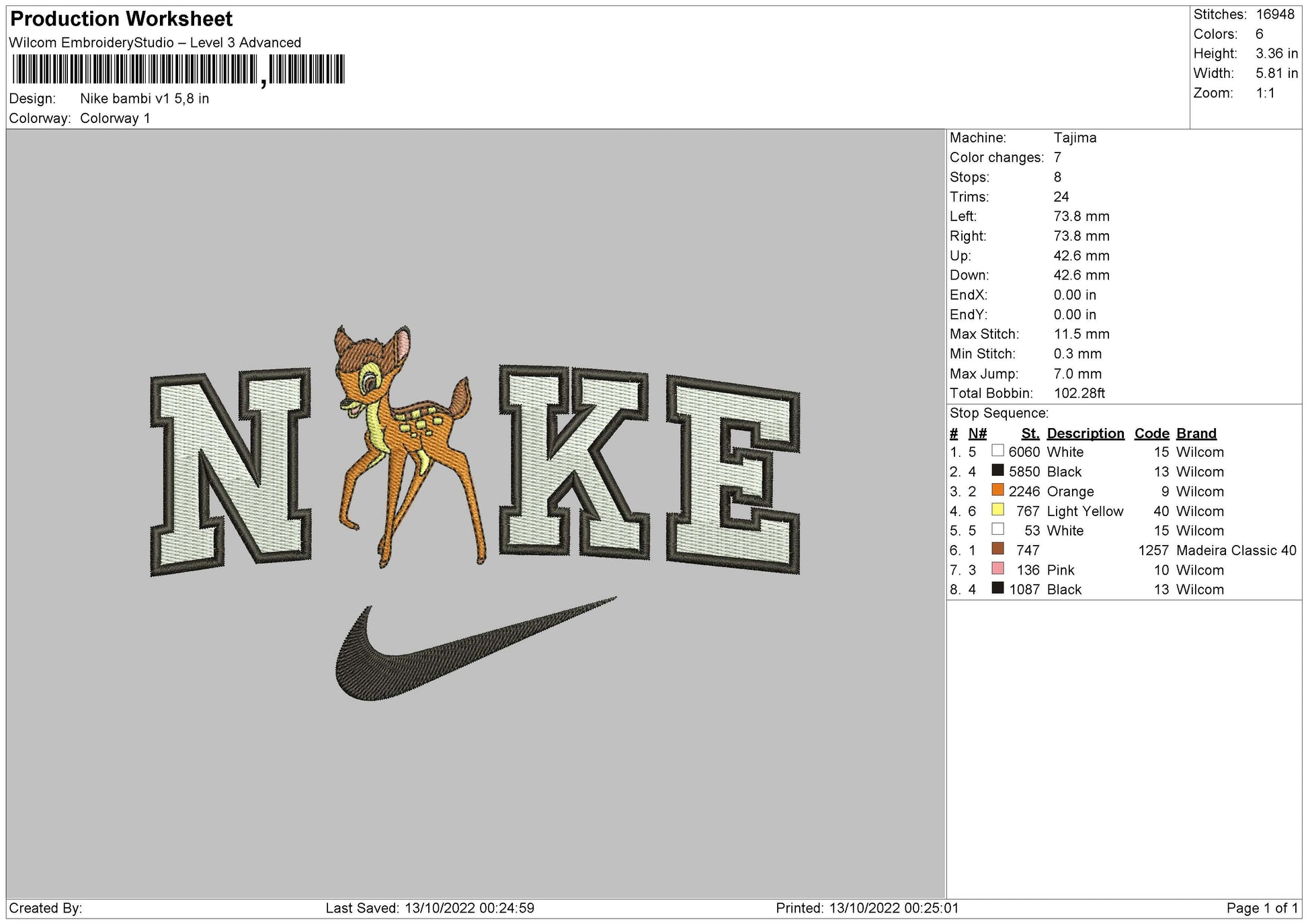
Task: Click the Up value 42.6 mm
Action: click(x=1081, y=255)
